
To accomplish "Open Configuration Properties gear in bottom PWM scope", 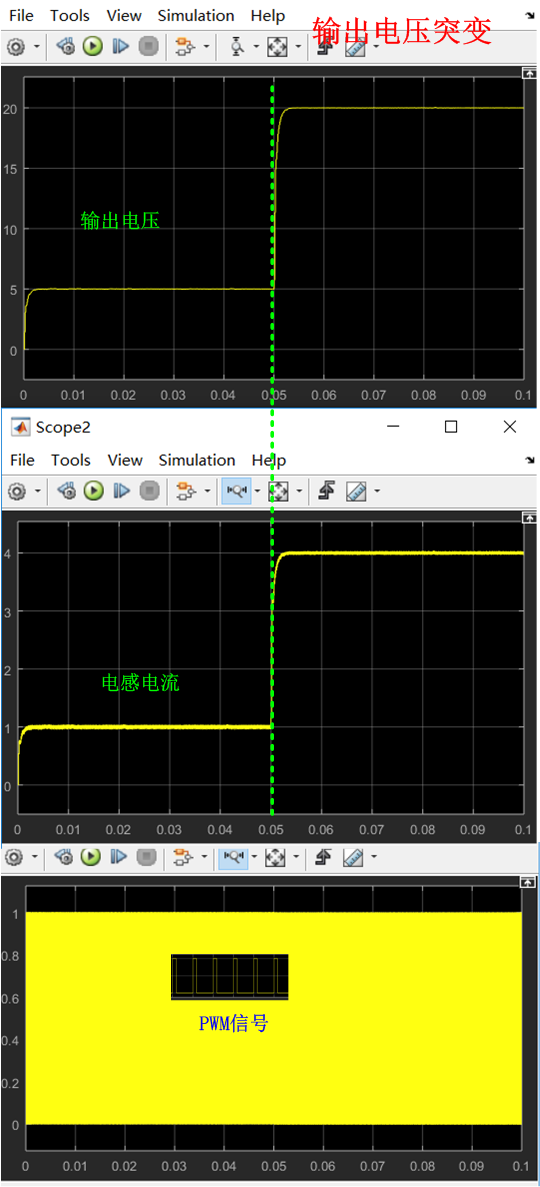I will pyautogui.click(x=16, y=858).
